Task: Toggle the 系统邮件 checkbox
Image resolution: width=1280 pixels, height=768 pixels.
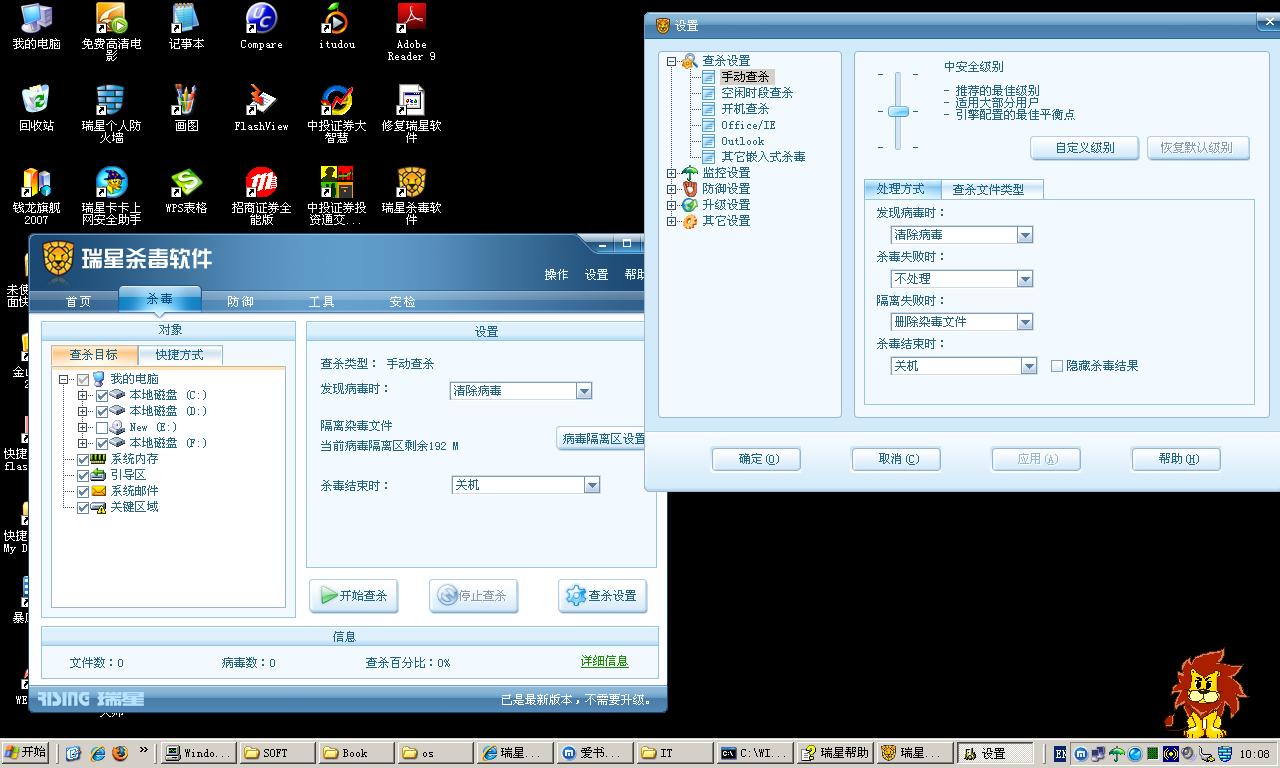Action: pos(83,491)
